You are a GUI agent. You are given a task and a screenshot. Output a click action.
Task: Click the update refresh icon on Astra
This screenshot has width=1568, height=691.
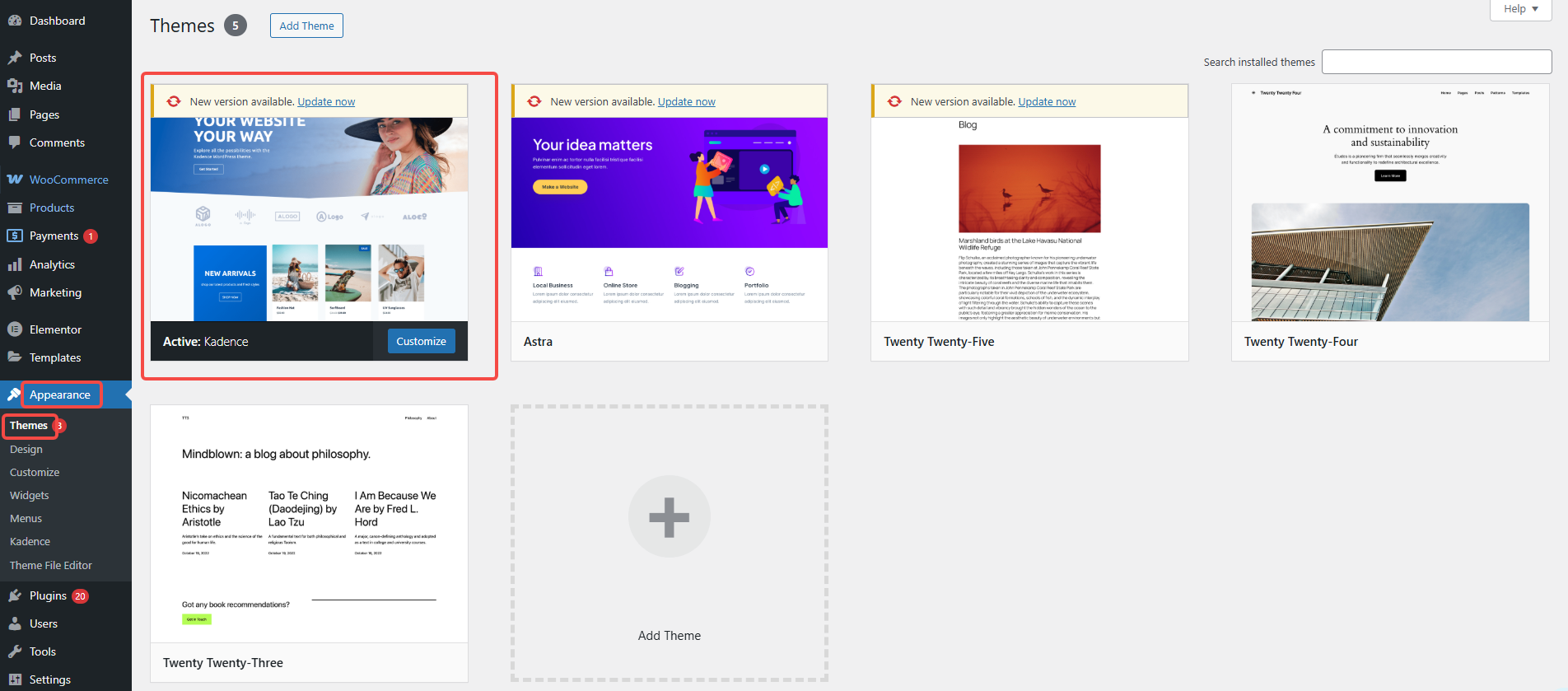[534, 101]
